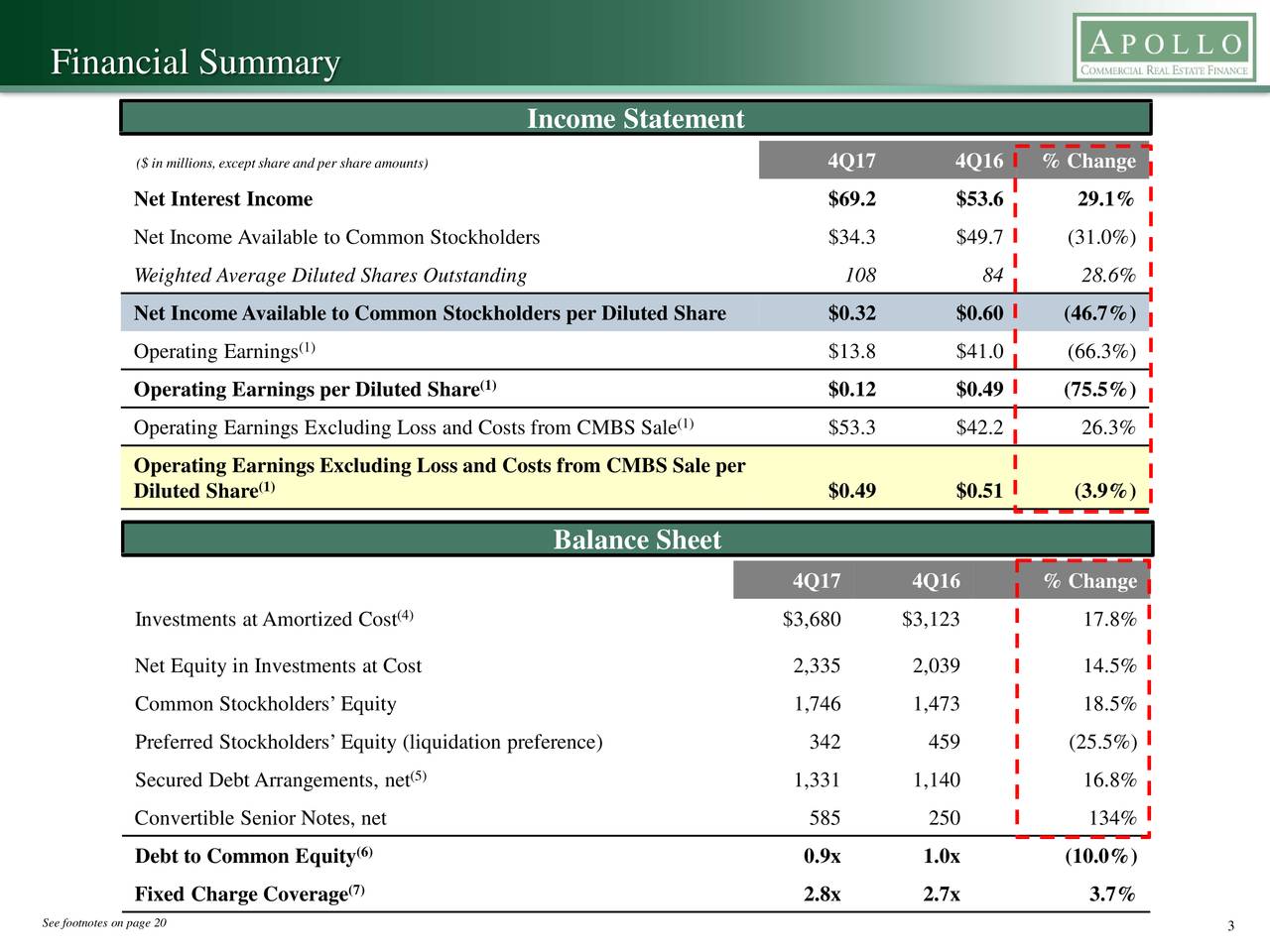
Task: Click Common Stockholders' Equity label
Action: pos(266,704)
